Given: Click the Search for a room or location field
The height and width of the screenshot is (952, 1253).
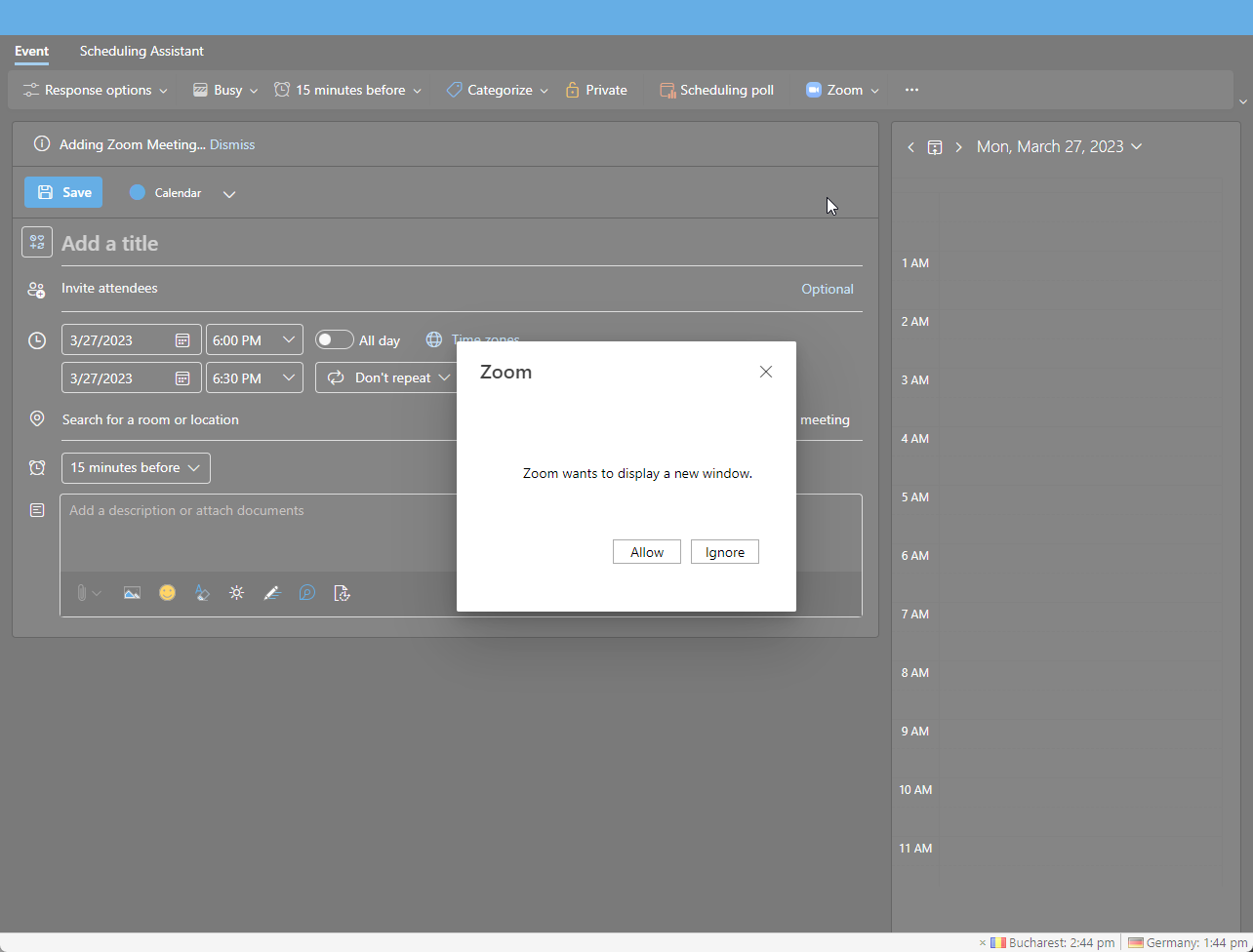Looking at the screenshot, I should pyautogui.click(x=259, y=419).
